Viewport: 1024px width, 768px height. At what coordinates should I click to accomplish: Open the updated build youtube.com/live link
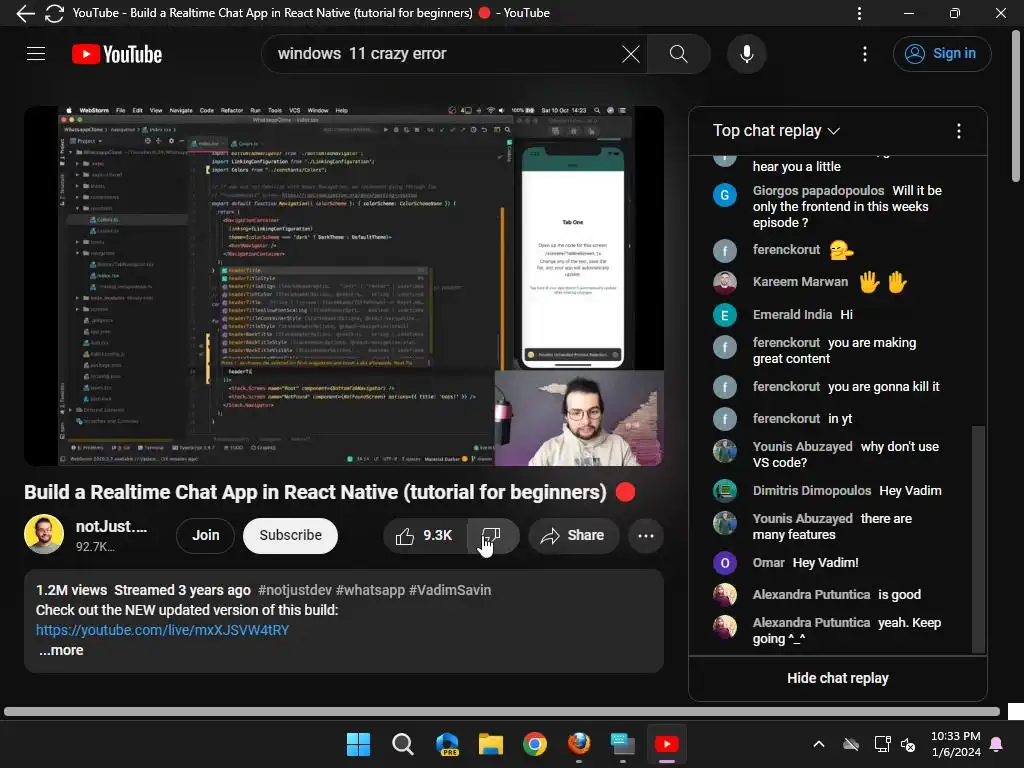[162, 630]
